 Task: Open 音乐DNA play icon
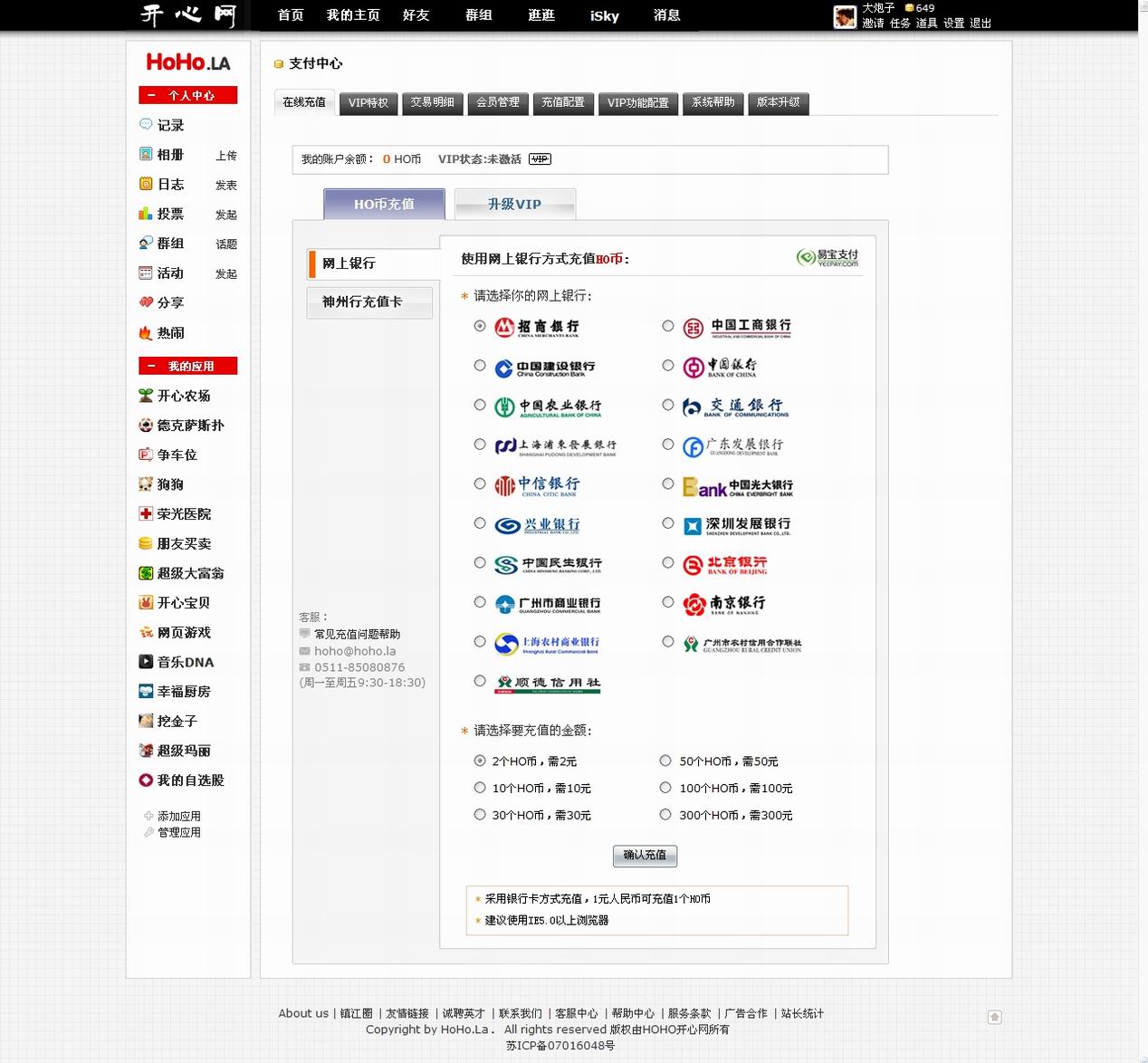[146, 662]
